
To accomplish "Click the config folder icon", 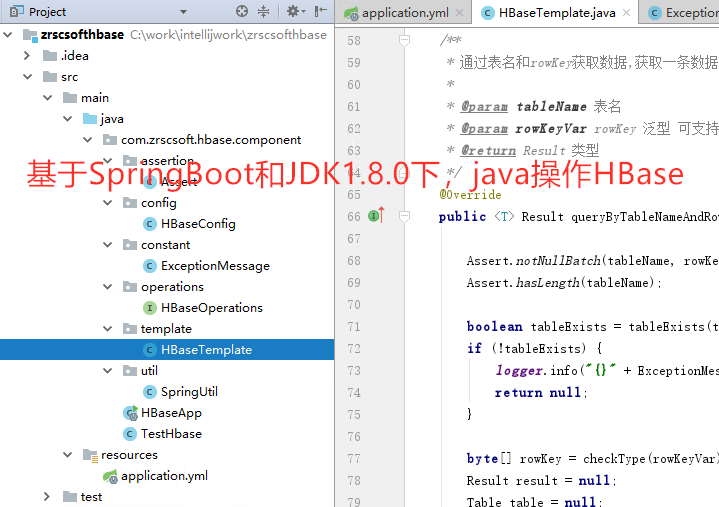I will pyautogui.click(x=130, y=203).
